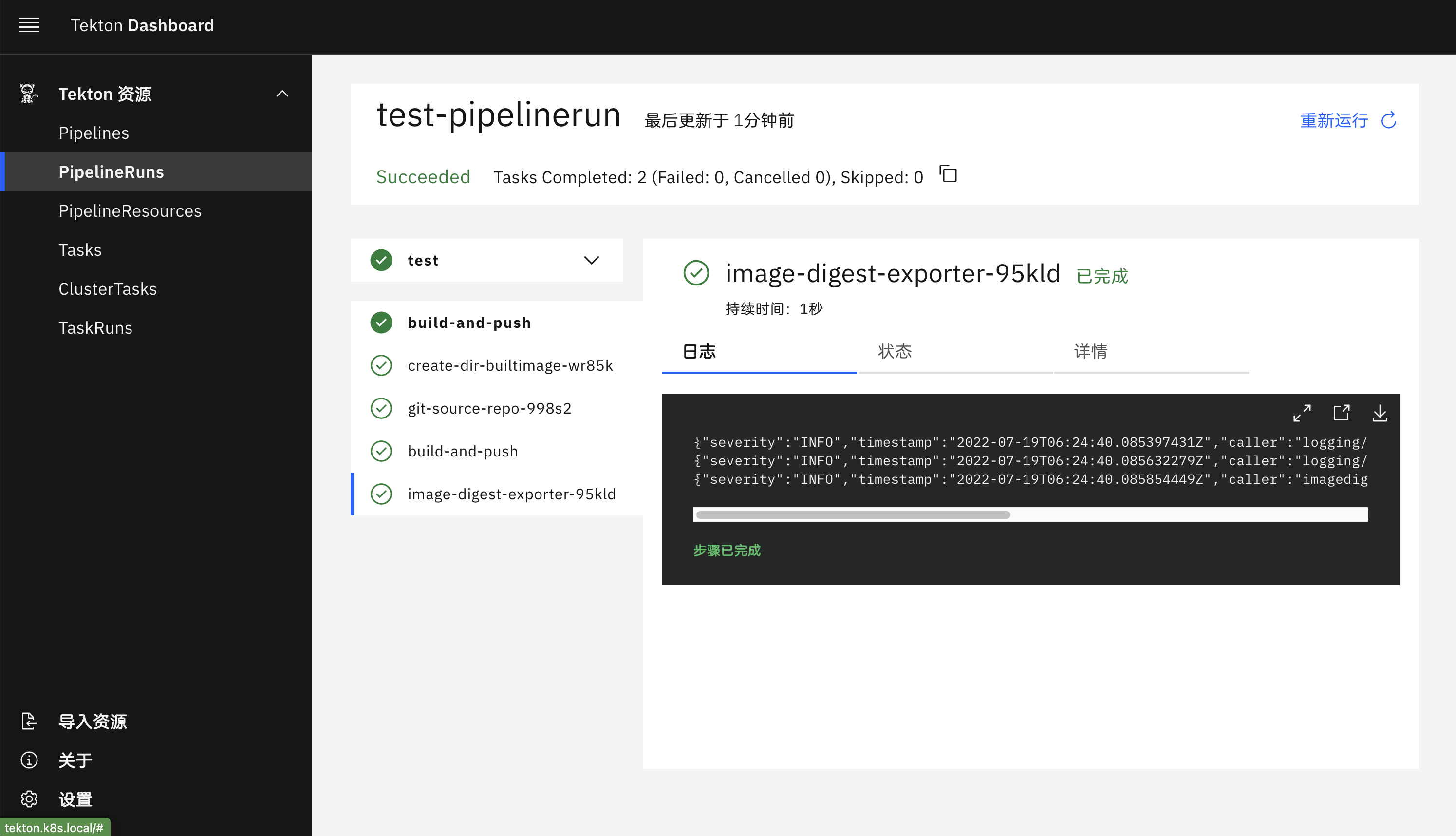
Task: Click the log horizontal scrollbar thumb
Action: coord(853,514)
